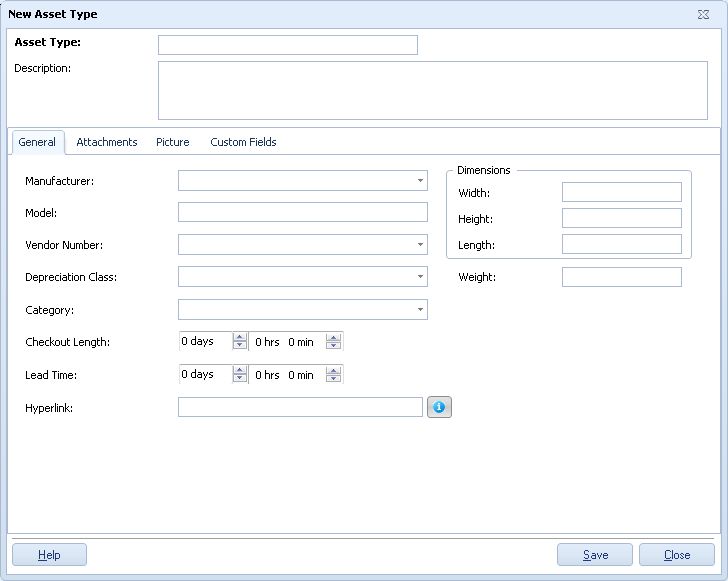
Task: Click the Save button
Action: tap(595, 555)
